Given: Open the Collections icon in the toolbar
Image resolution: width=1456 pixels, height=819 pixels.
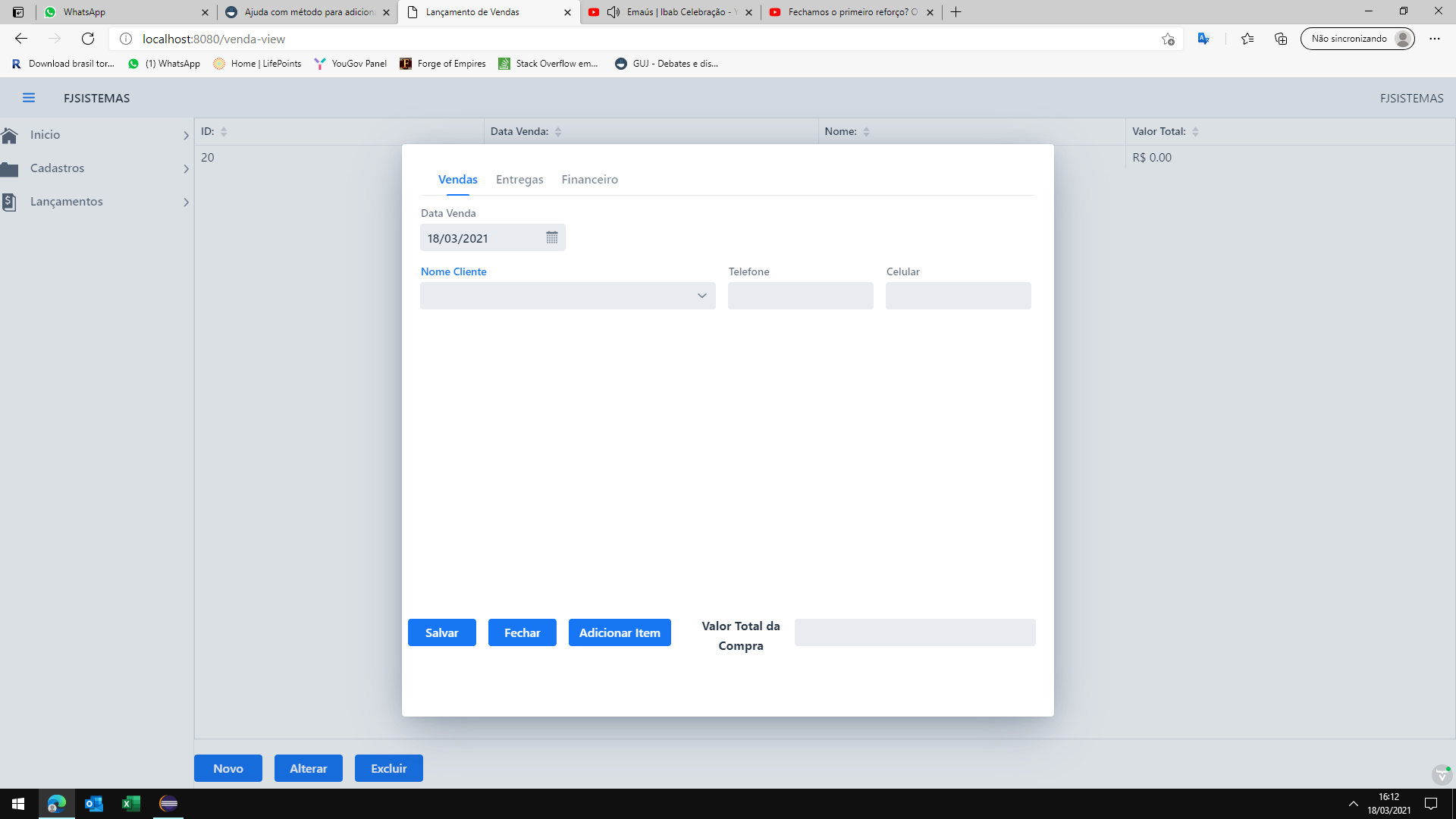Looking at the screenshot, I should pyautogui.click(x=1281, y=39).
